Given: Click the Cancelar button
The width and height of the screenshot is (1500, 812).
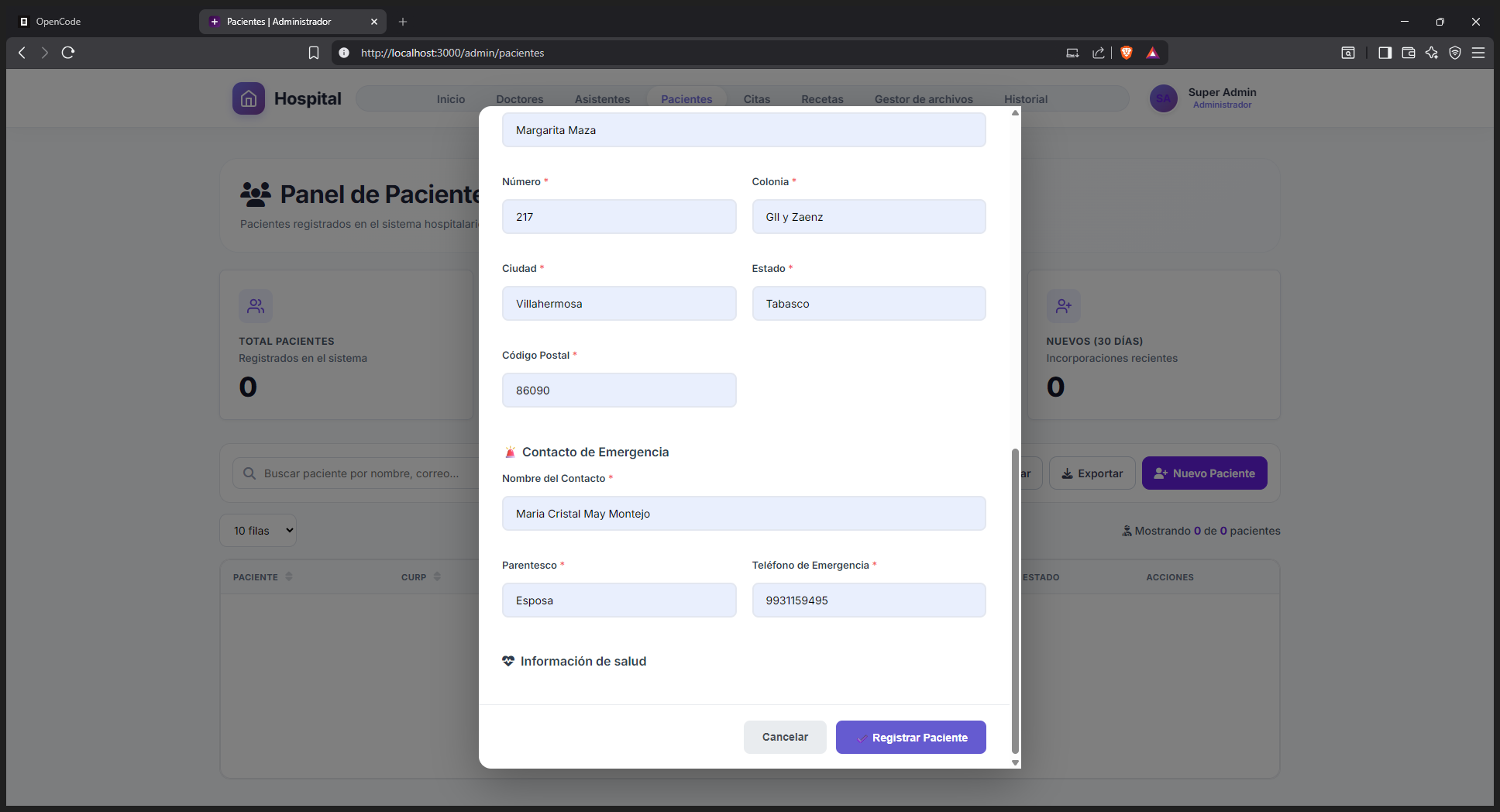Looking at the screenshot, I should [785, 738].
